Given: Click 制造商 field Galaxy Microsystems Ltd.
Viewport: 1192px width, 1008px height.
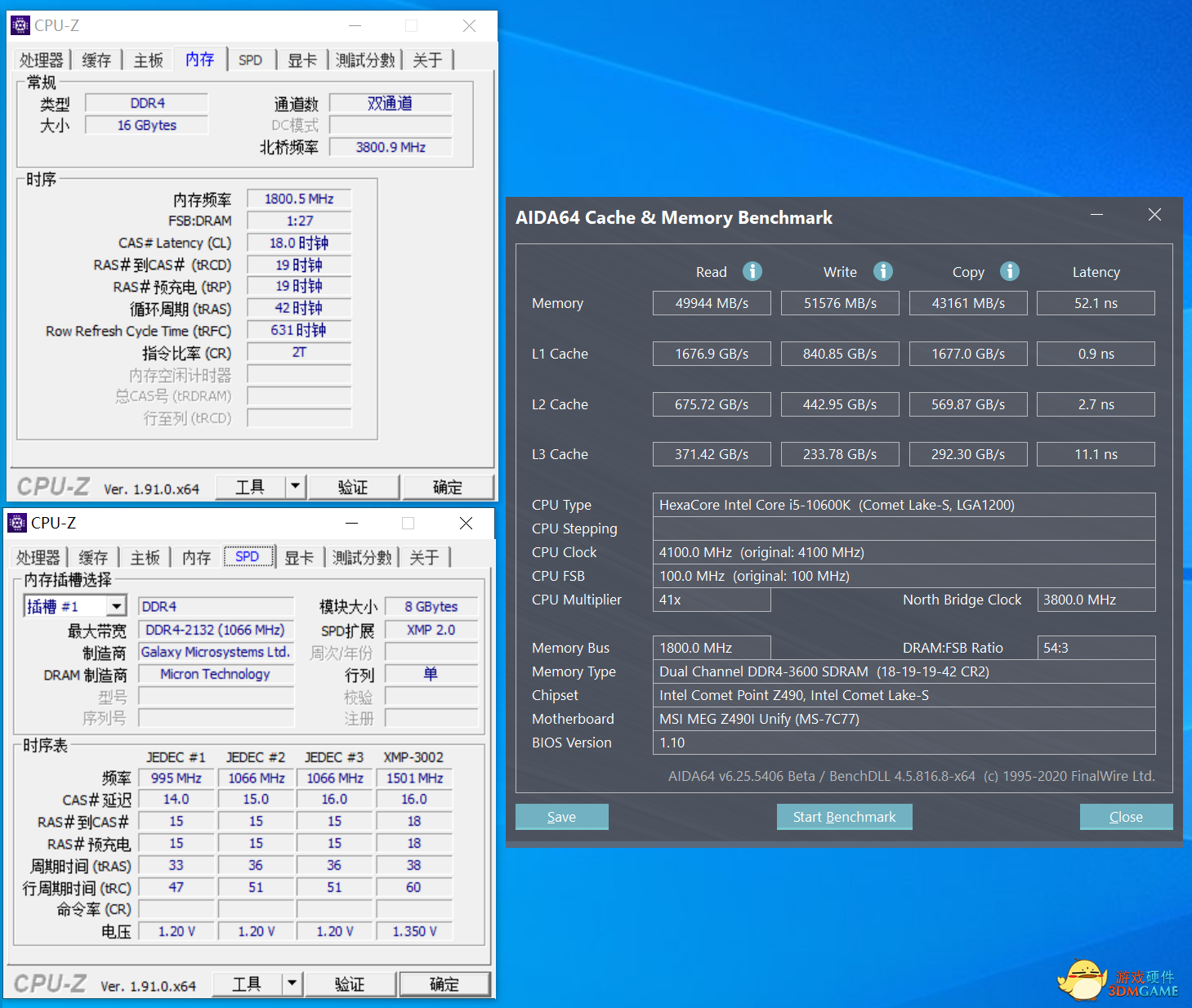Looking at the screenshot, I should point(216,652).
